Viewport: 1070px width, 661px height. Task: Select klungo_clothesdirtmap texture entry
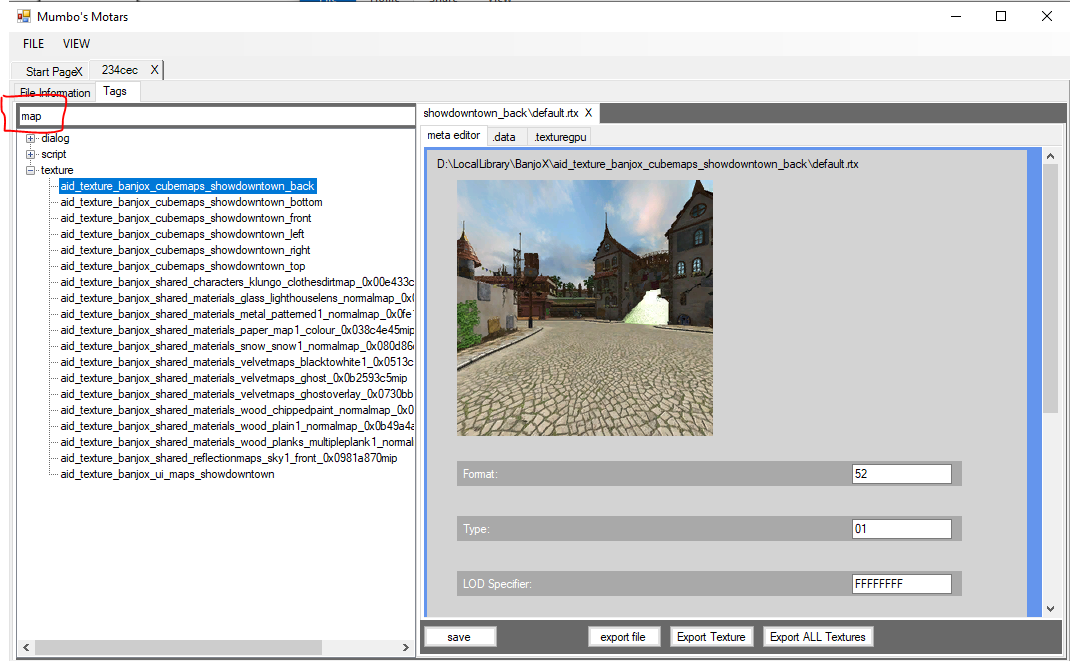[237, 282]
